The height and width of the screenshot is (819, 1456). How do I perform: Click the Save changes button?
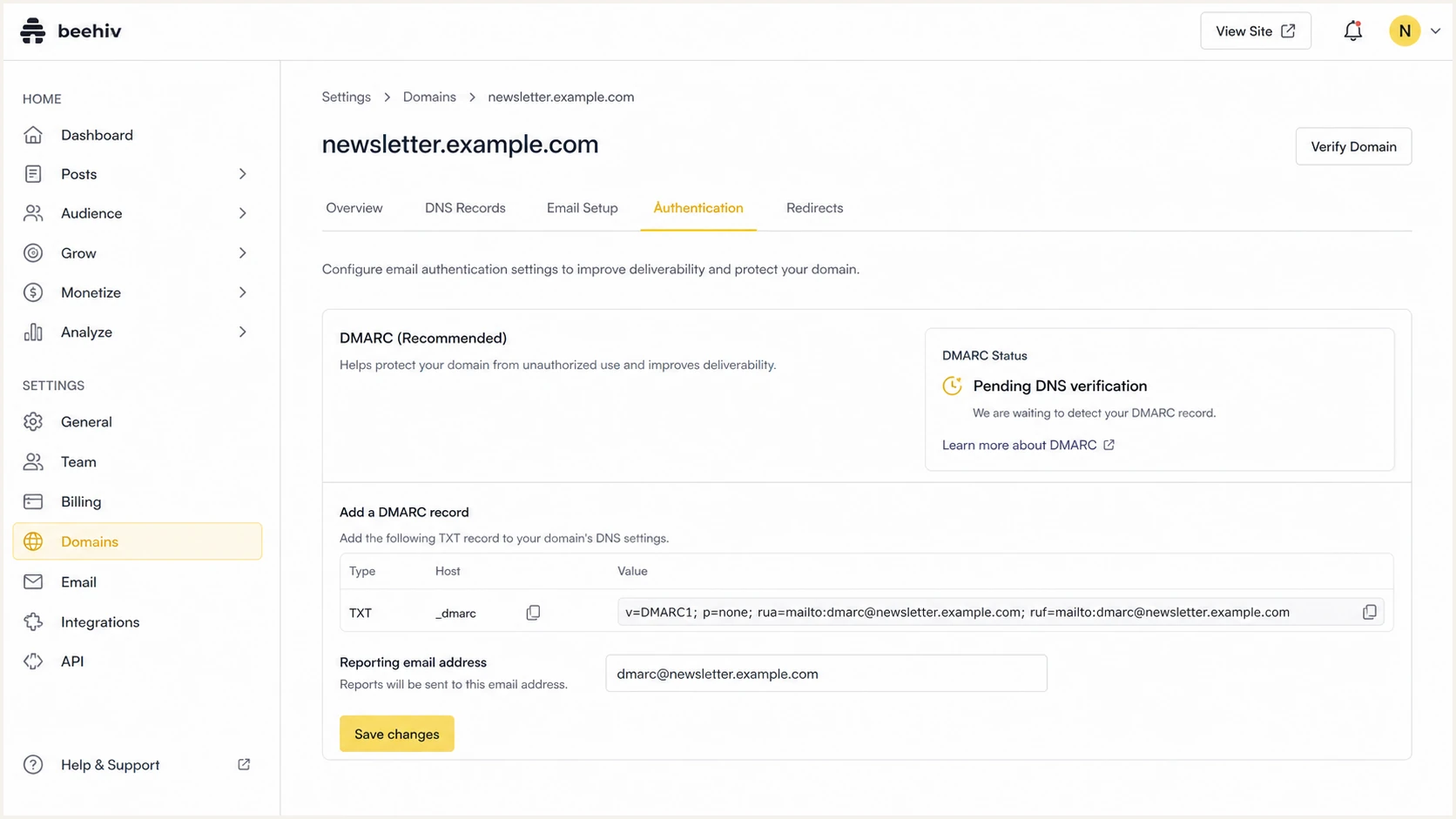(396, 734)
